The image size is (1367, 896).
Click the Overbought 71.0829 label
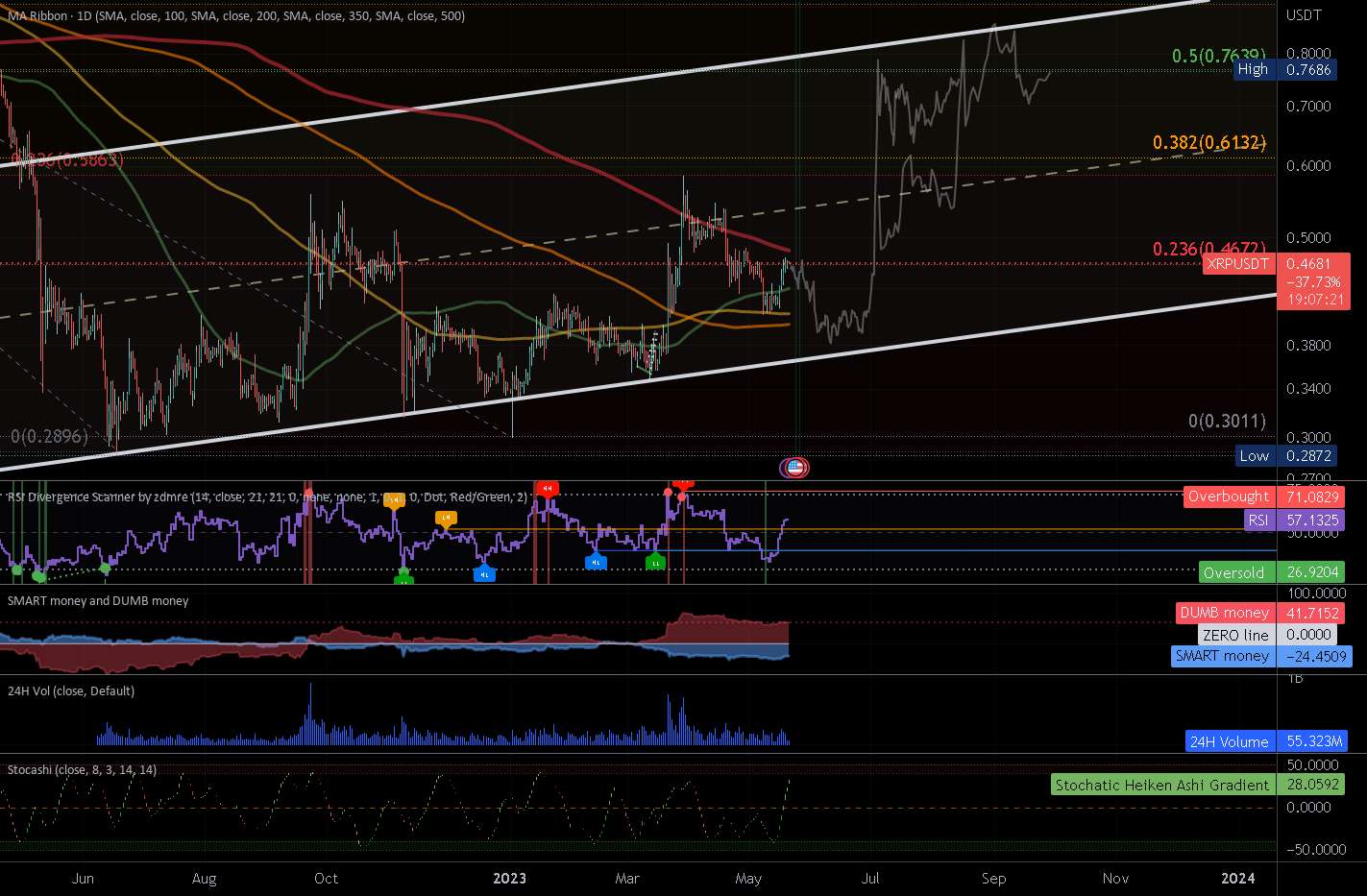1262,496
